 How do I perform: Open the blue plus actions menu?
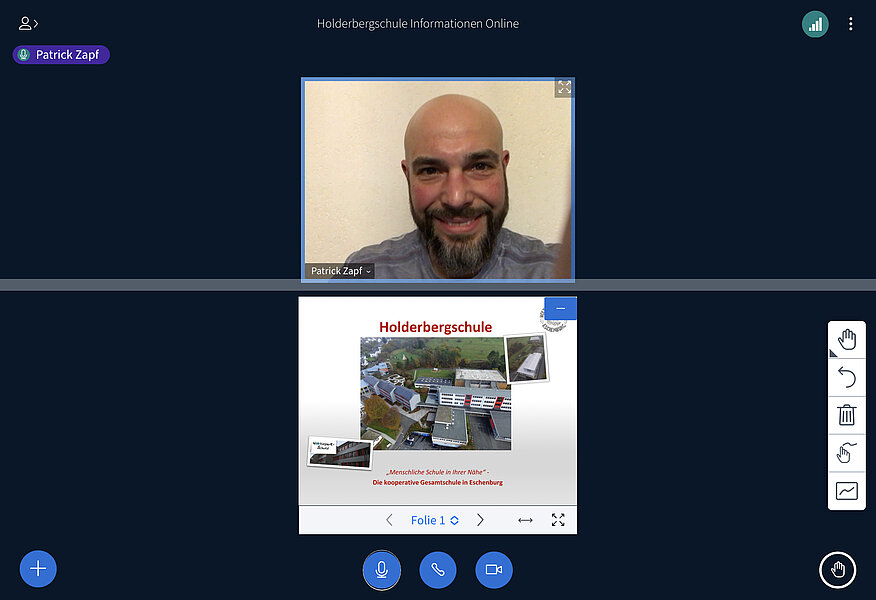click(x=38, y=569)
